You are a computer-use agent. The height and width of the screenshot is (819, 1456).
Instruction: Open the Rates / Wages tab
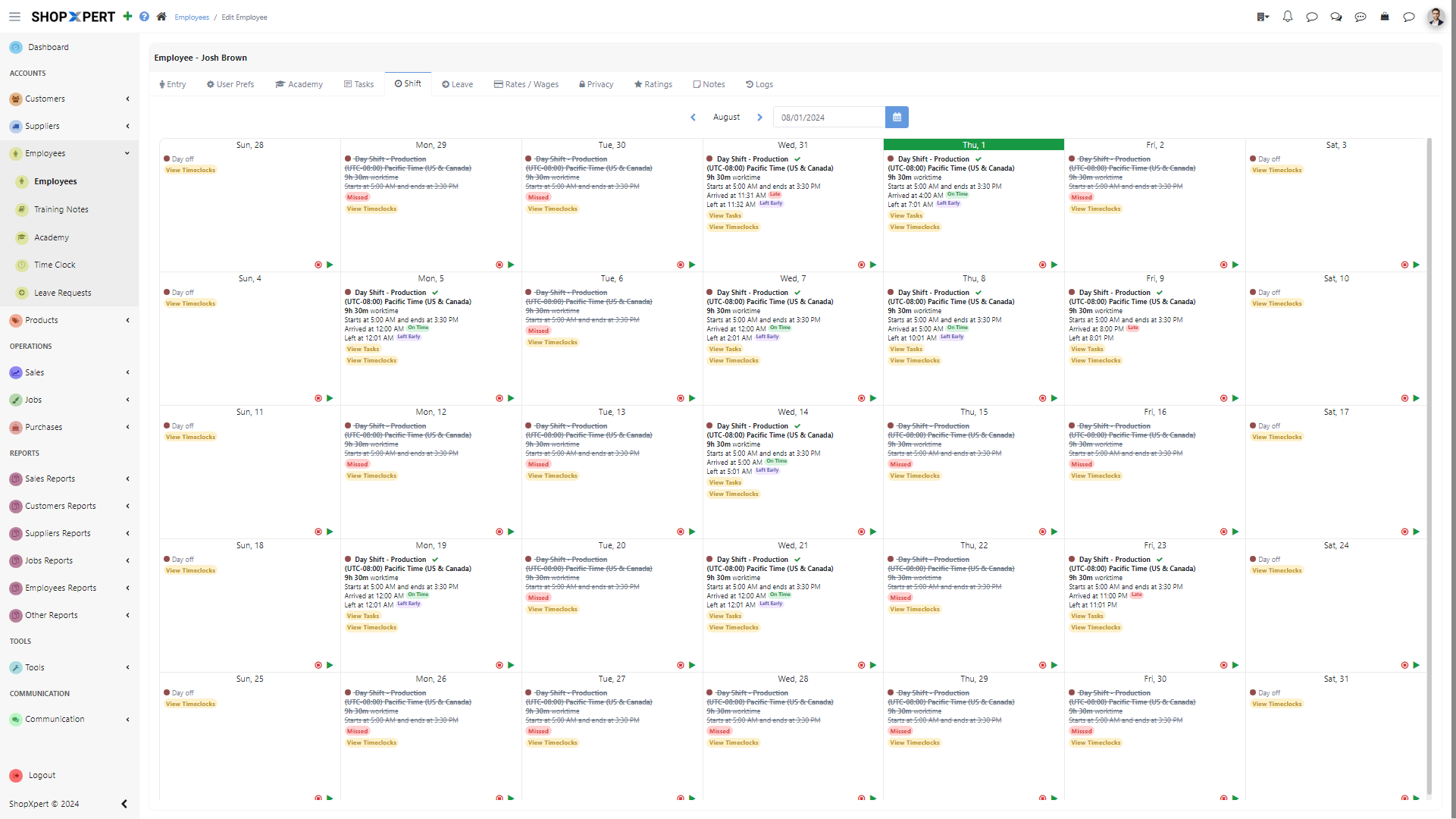(525, 84)
